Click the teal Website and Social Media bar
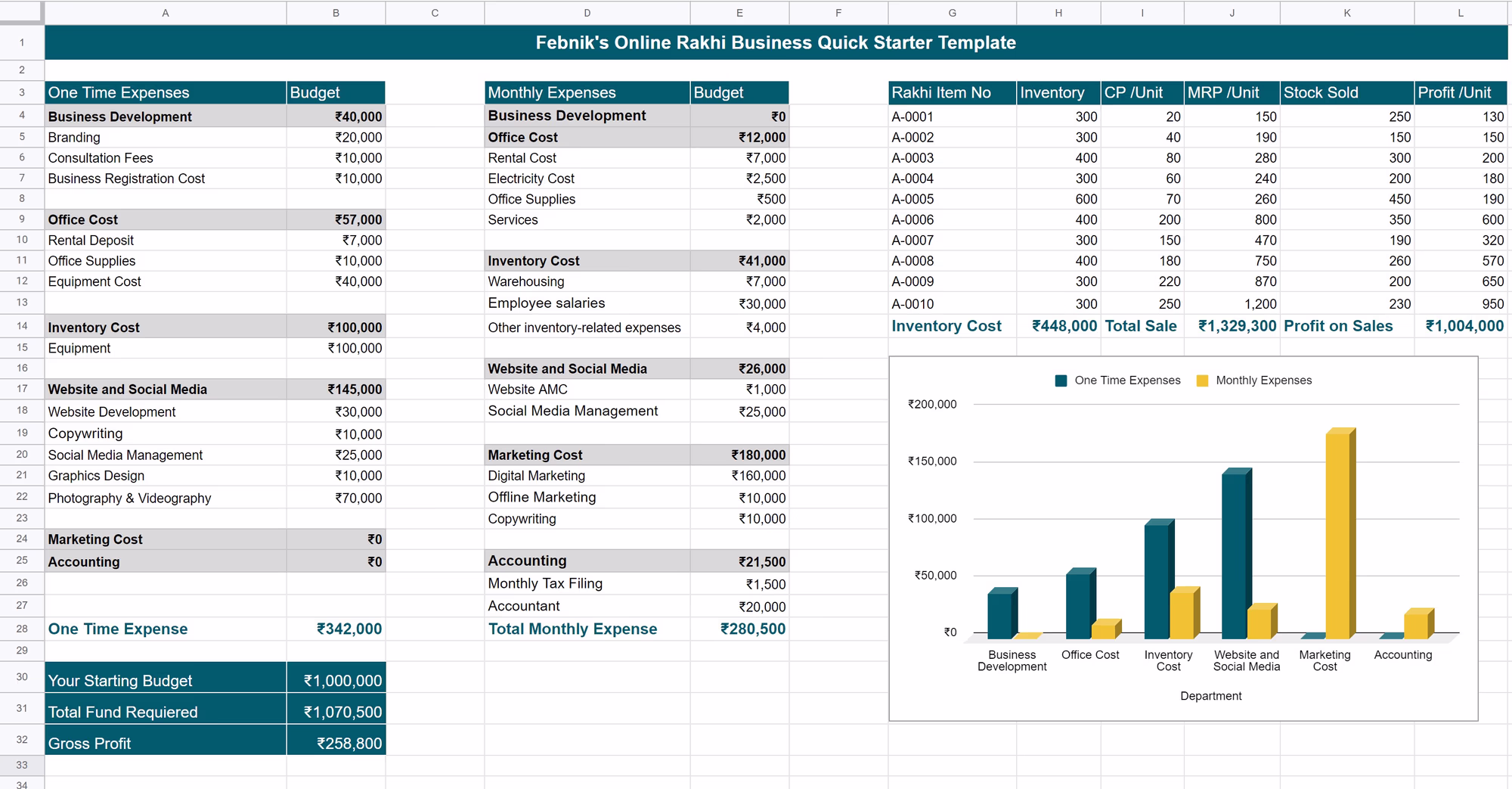Image resolution: width=1512 pixels, height=789 pixels. pyautogui.click(x=1234, y=554)
